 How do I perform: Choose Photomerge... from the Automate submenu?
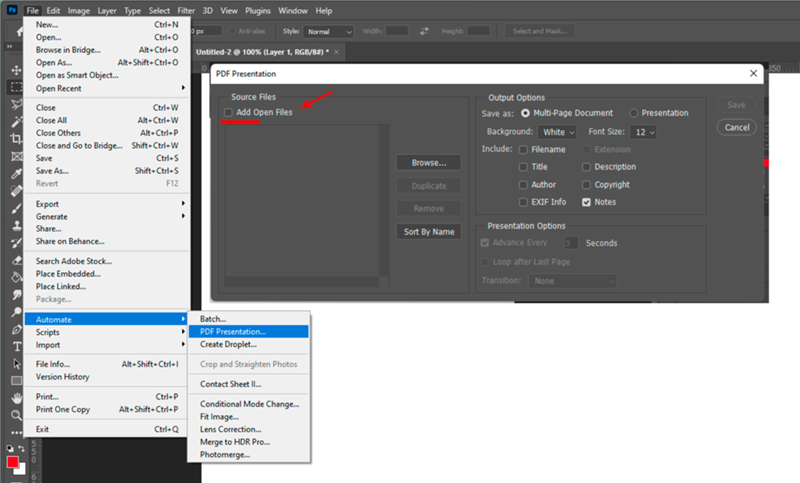pyautogui.click(x=248, y=454)
